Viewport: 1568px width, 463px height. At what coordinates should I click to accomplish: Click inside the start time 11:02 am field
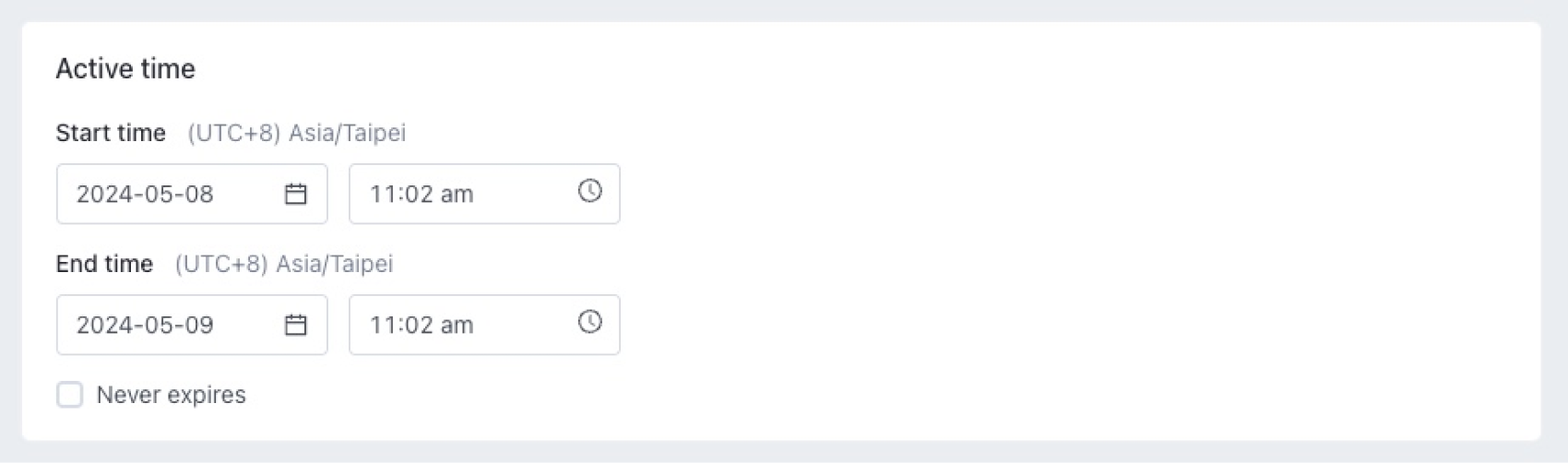(x=461, y=195)
